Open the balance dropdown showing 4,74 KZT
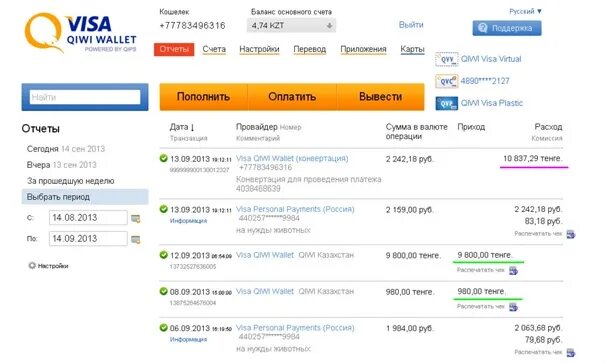This screenshot has height=363, width=604. (291, 25)
